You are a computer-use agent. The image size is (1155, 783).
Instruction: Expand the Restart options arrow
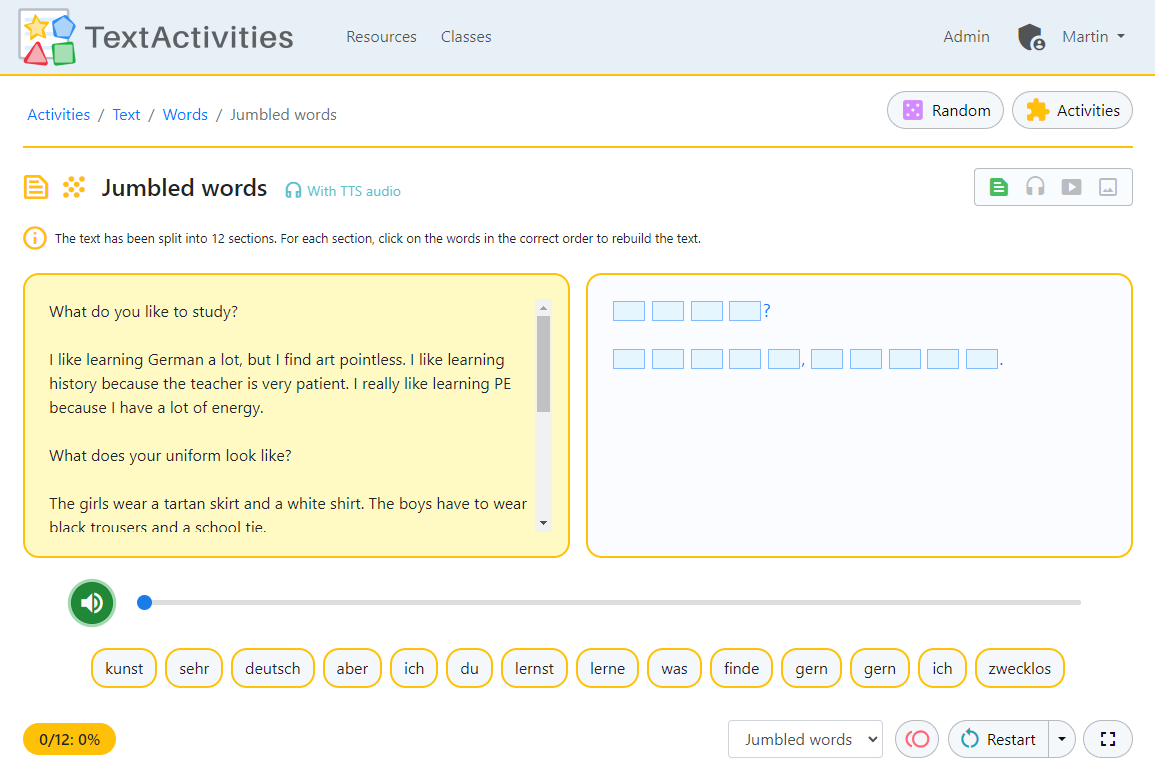pos(1061,739)
